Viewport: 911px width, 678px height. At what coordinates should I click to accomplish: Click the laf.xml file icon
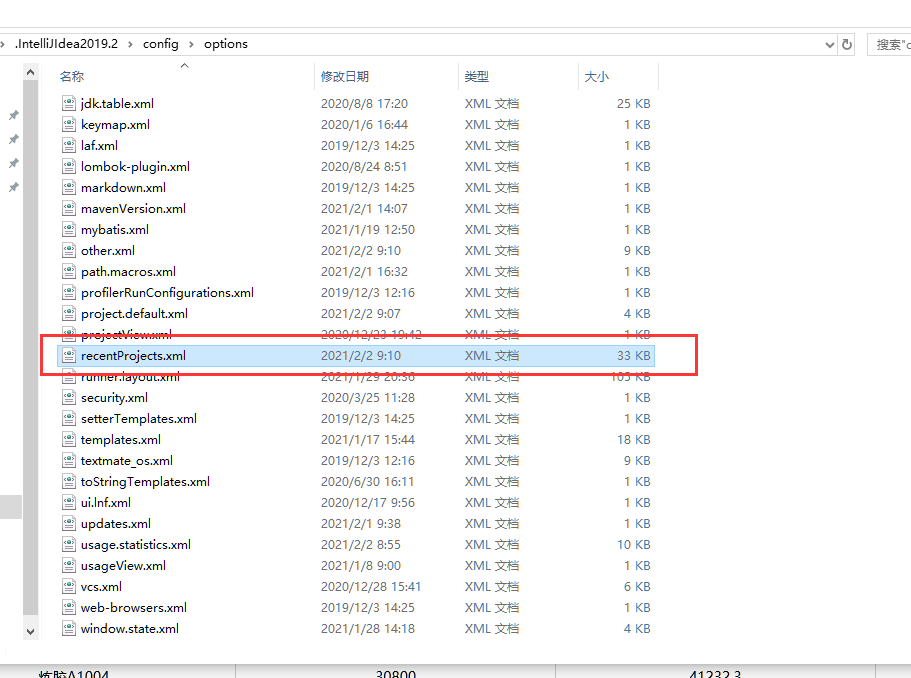tap(69, 145)
